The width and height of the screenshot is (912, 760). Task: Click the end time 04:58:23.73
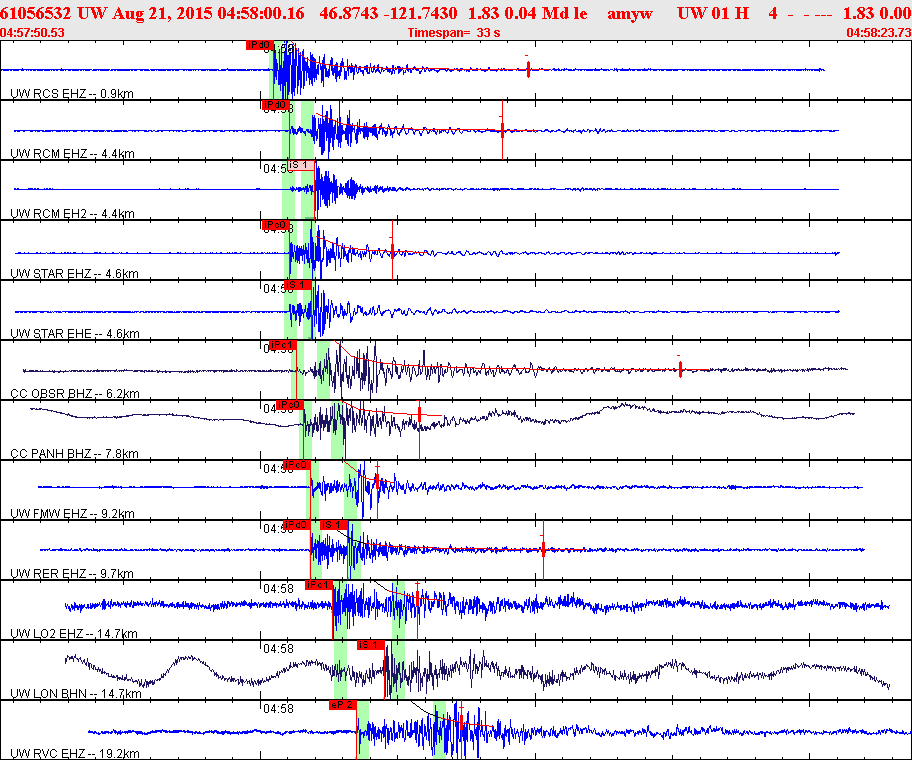tap(879, 33)
